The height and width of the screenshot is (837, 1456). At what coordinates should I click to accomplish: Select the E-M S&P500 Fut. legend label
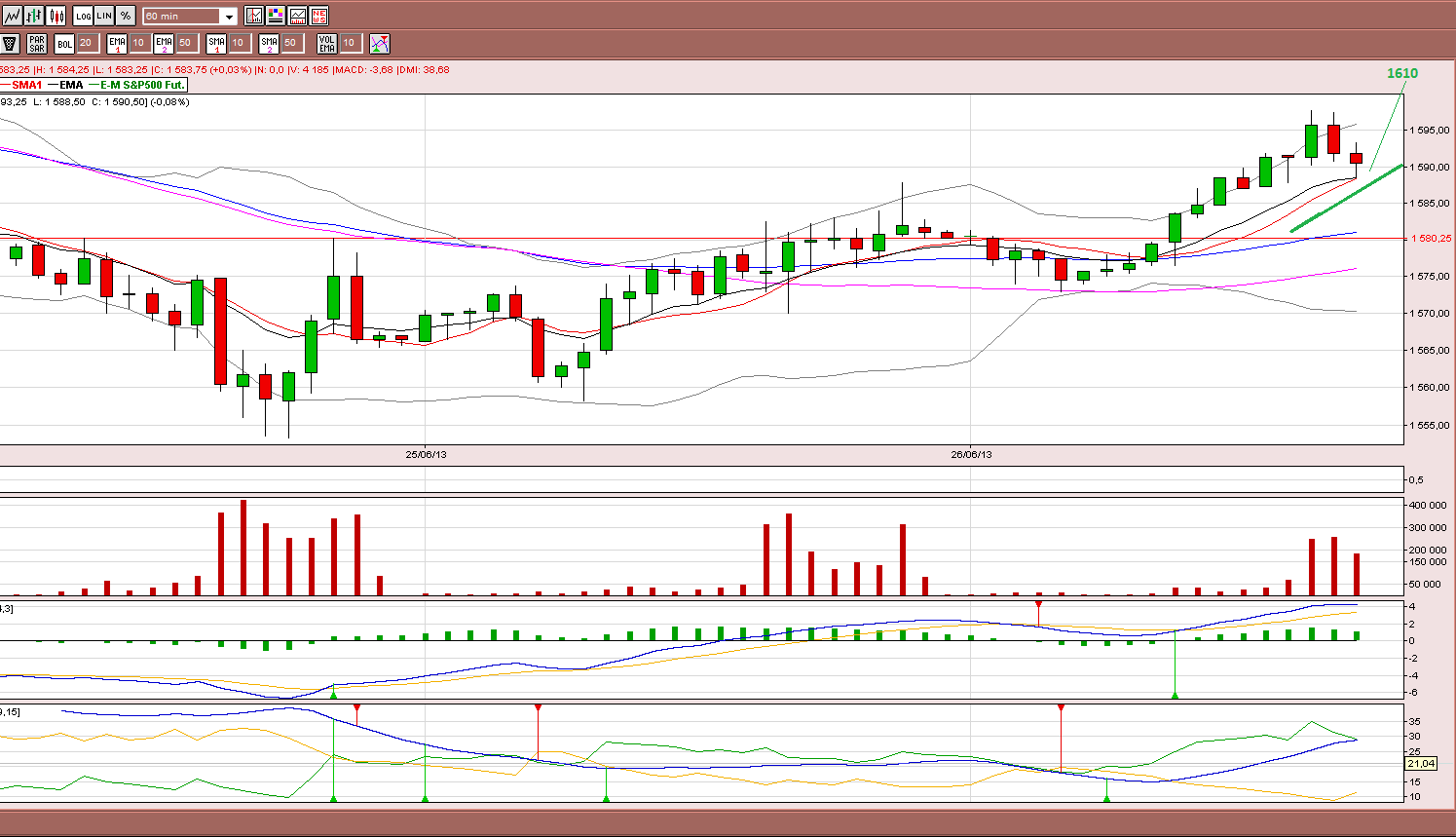click(142, 85)
